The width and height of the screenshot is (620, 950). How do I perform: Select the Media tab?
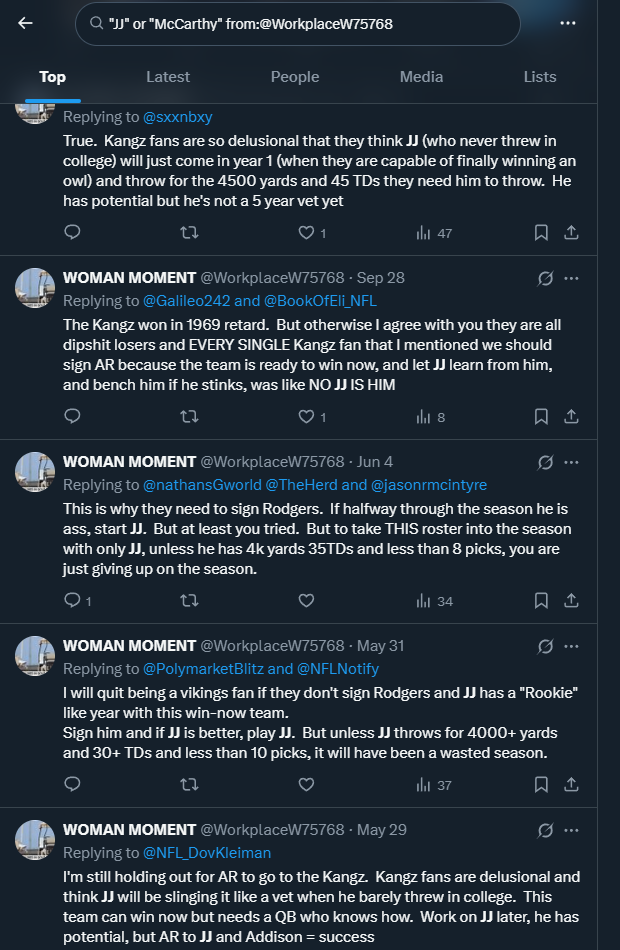click(x=421, y=77)
